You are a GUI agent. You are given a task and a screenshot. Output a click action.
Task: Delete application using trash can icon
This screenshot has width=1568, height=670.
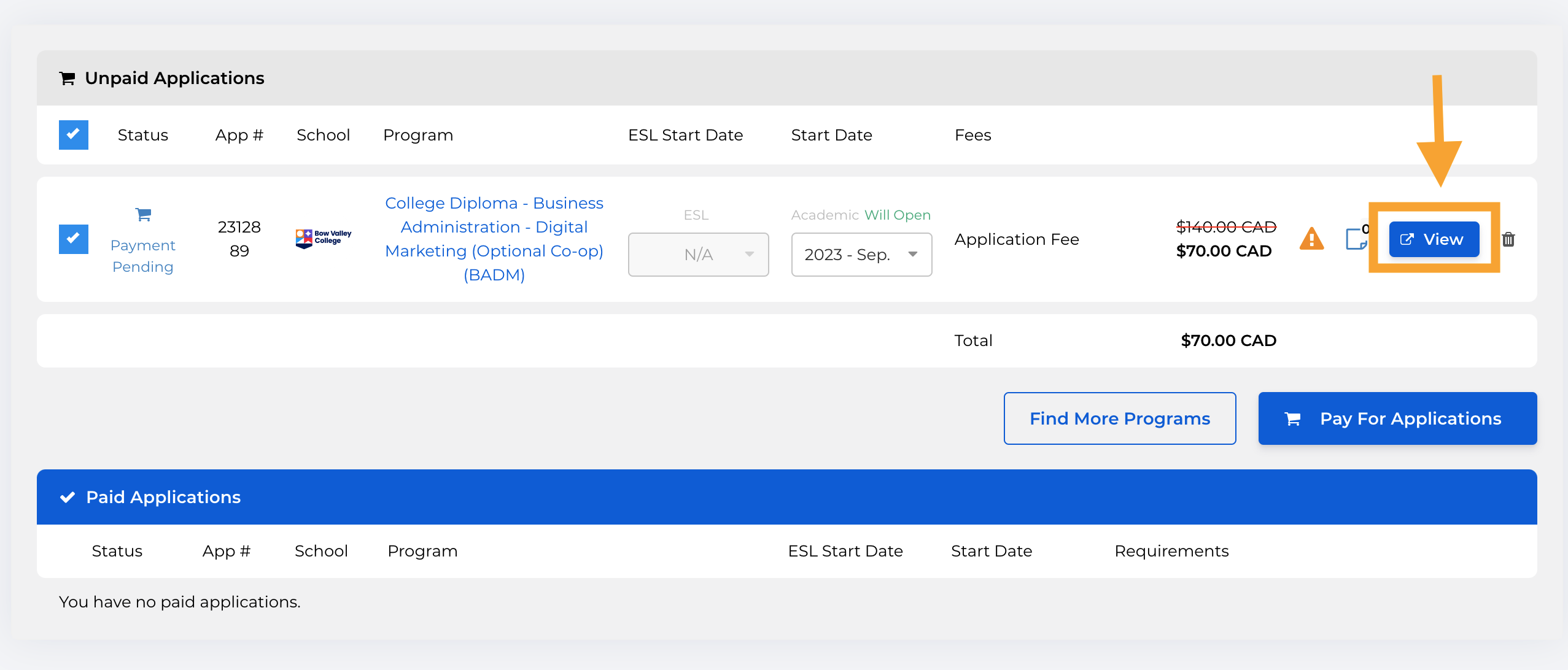point(1508,239)
